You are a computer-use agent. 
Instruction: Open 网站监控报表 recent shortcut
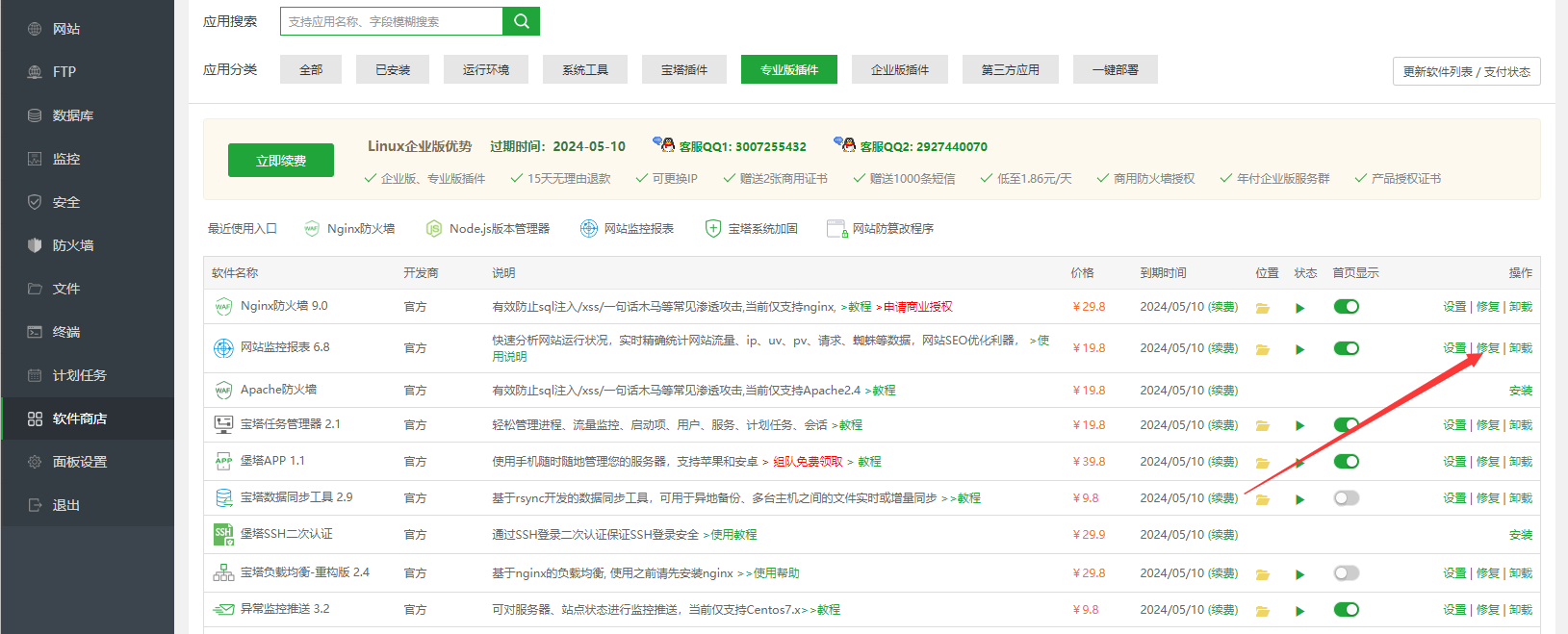coord(627,228)
